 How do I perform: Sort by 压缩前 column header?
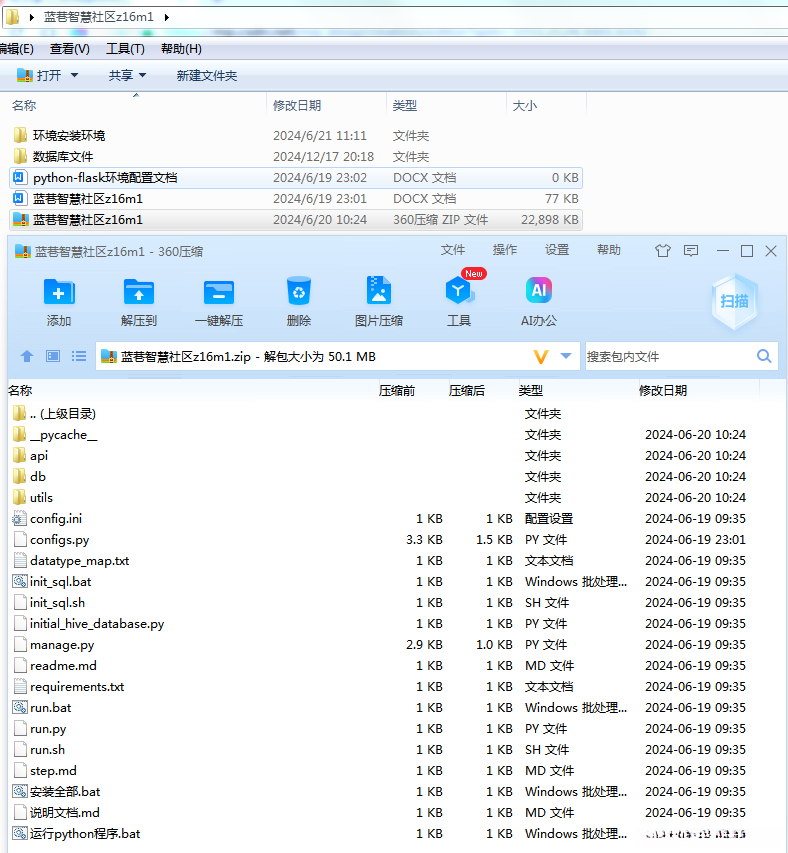397,391
